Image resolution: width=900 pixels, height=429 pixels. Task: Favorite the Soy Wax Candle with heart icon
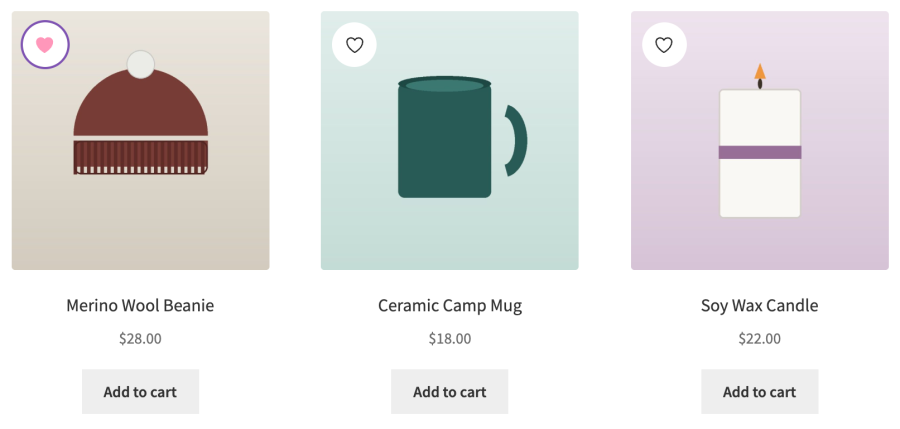664,45
